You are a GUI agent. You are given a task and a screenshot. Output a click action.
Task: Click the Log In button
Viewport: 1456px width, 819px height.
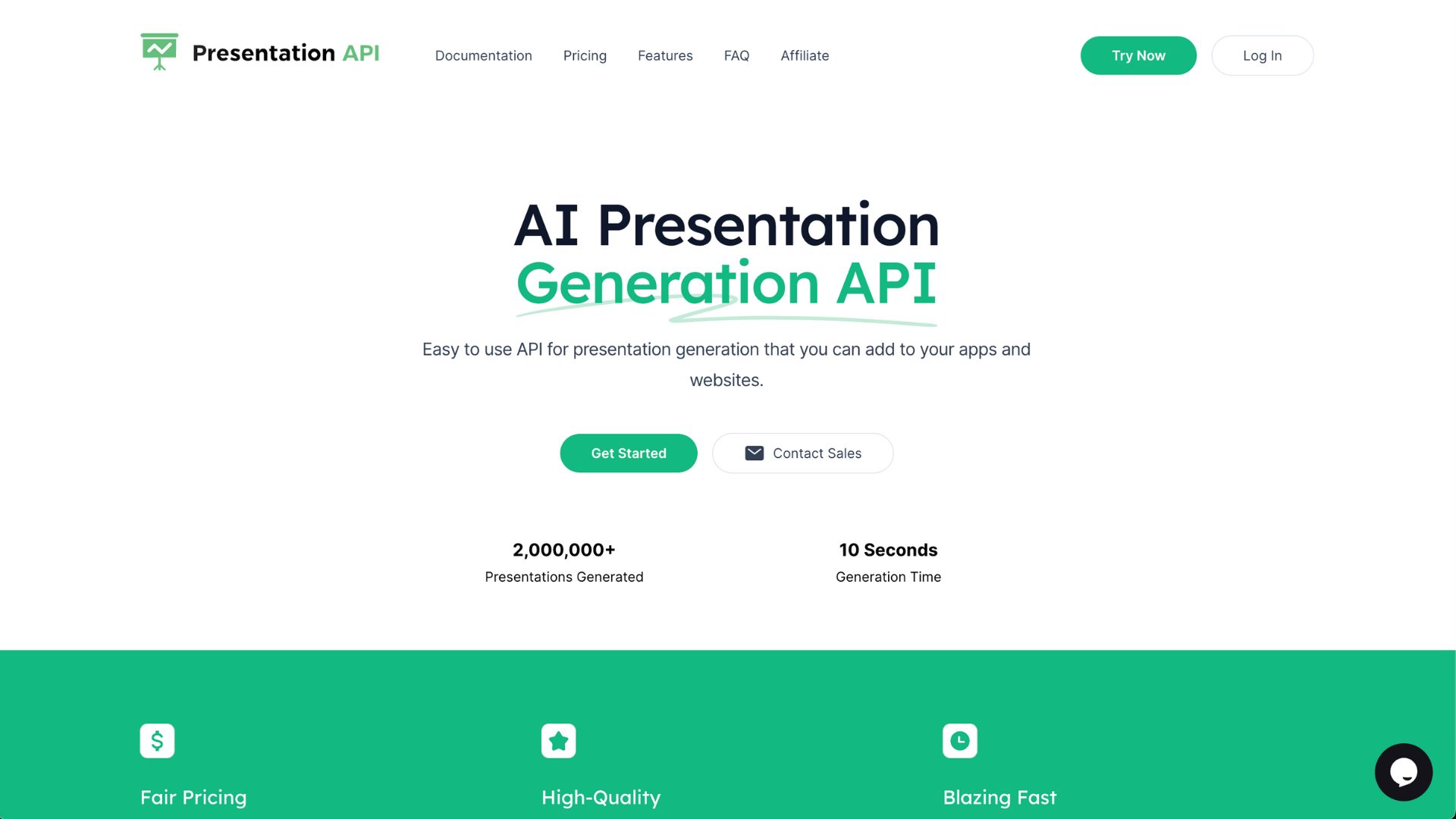pyautogui.click(x=1262, y=55)
